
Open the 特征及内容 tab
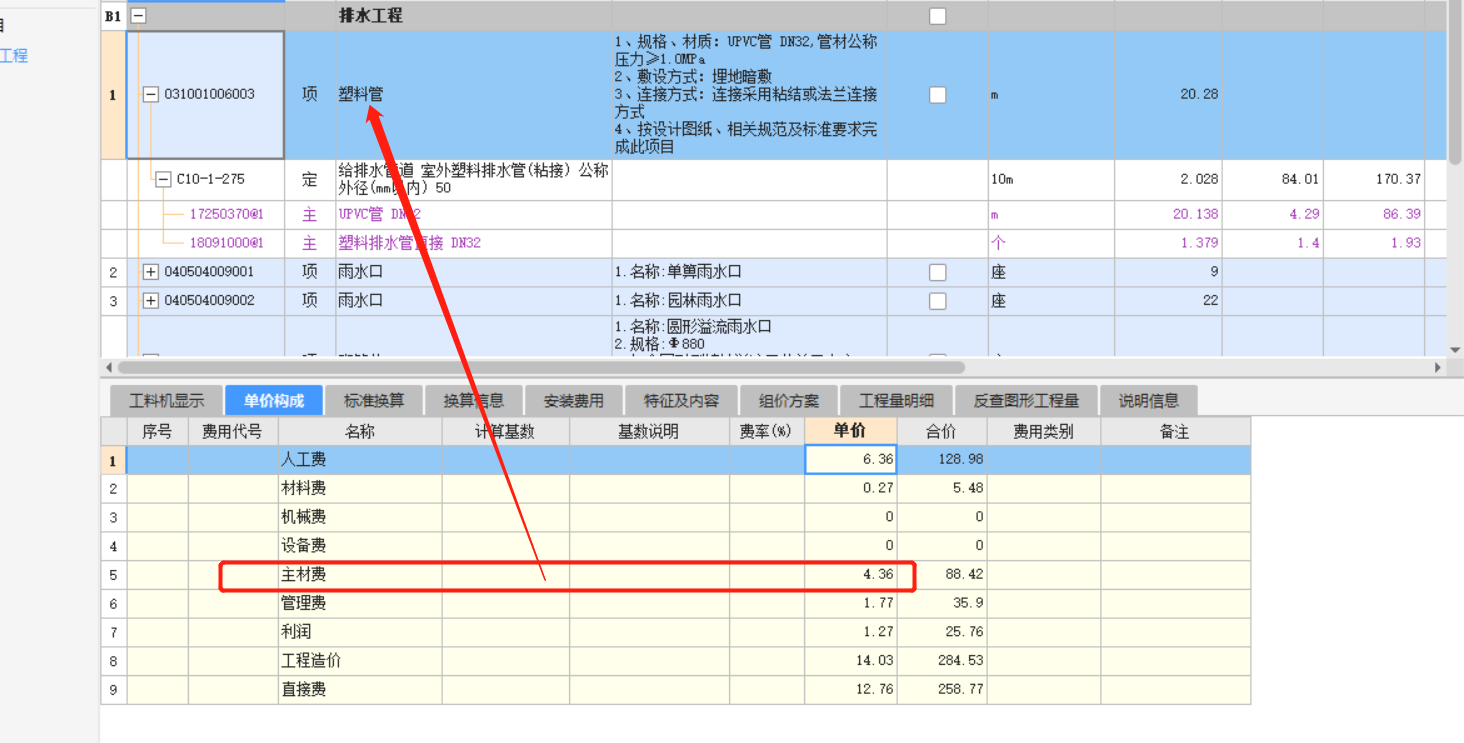pyautogui.click(x=681, y=400)
